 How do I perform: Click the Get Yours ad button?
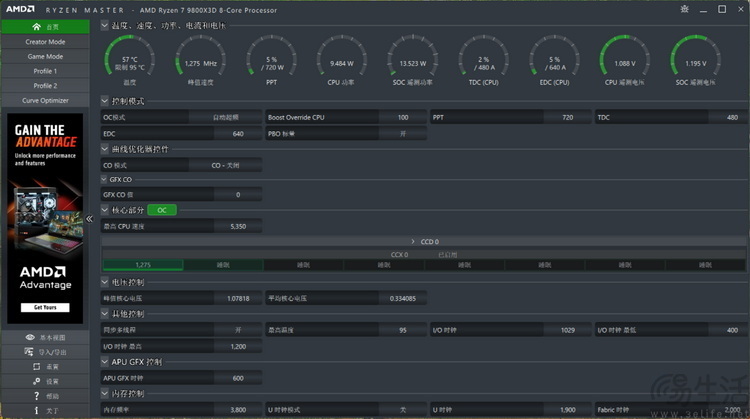[45, 308]
